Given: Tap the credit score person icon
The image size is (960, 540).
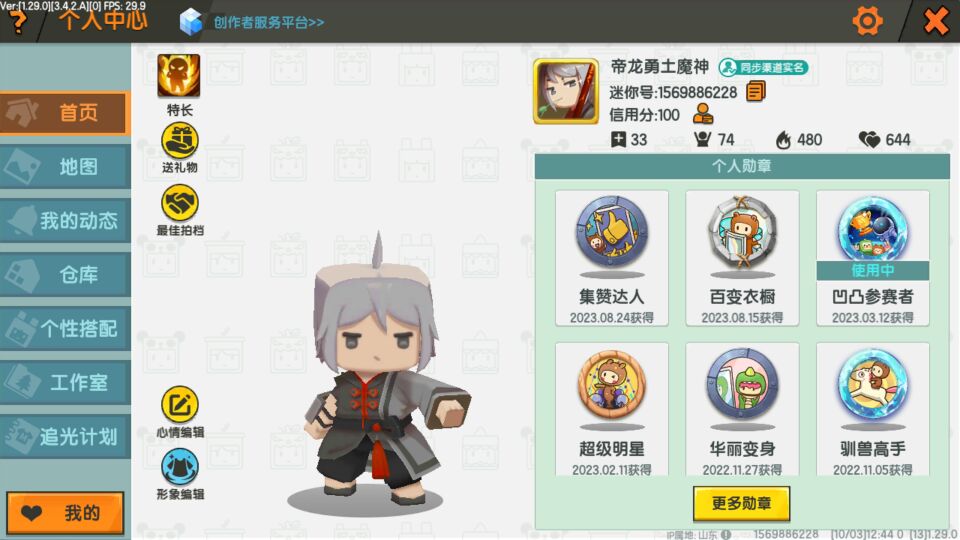Looking at the screenshot, I should (x=703, y=114).
